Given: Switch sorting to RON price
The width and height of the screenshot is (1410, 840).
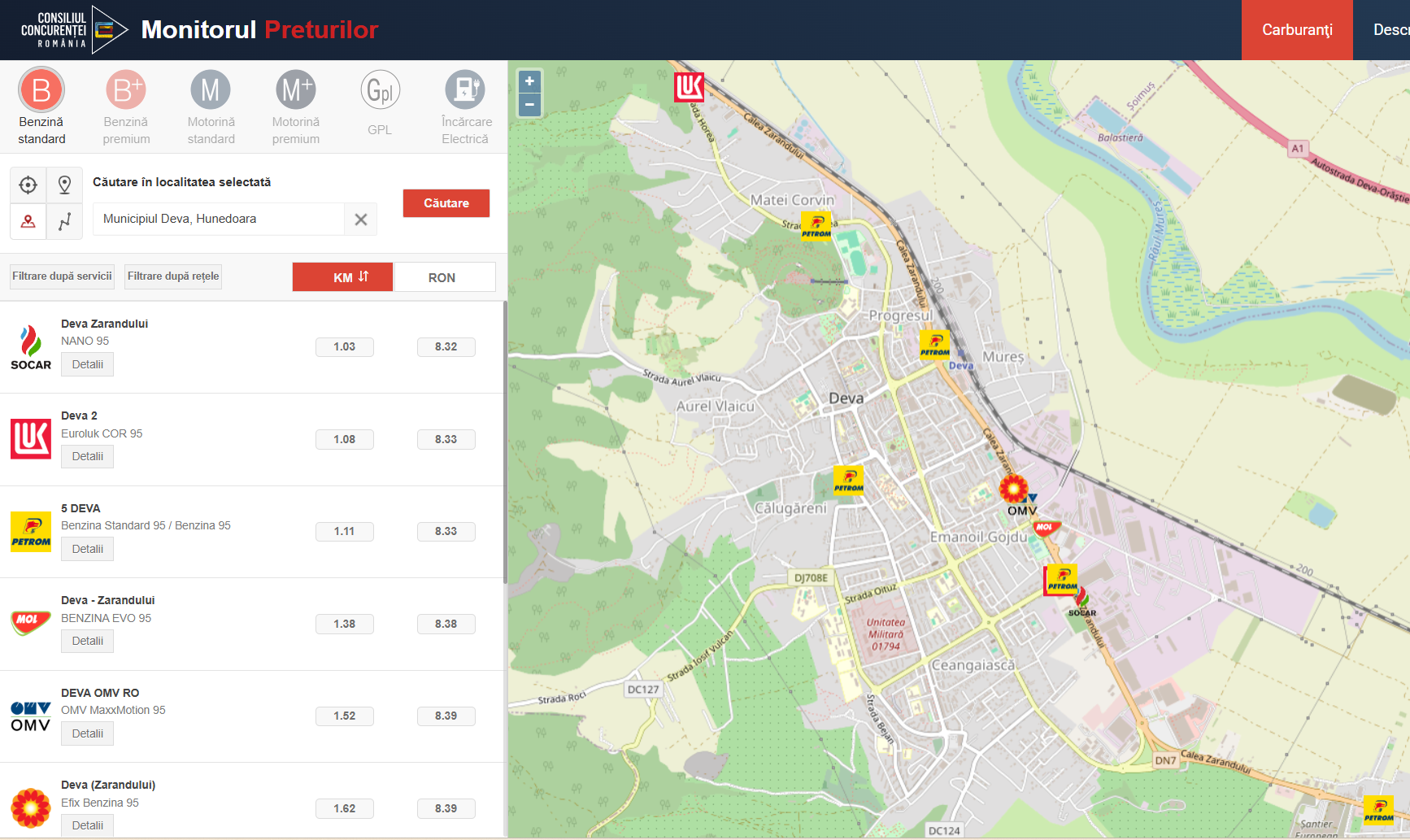Looking at the screenshot, I should point(444,277).
